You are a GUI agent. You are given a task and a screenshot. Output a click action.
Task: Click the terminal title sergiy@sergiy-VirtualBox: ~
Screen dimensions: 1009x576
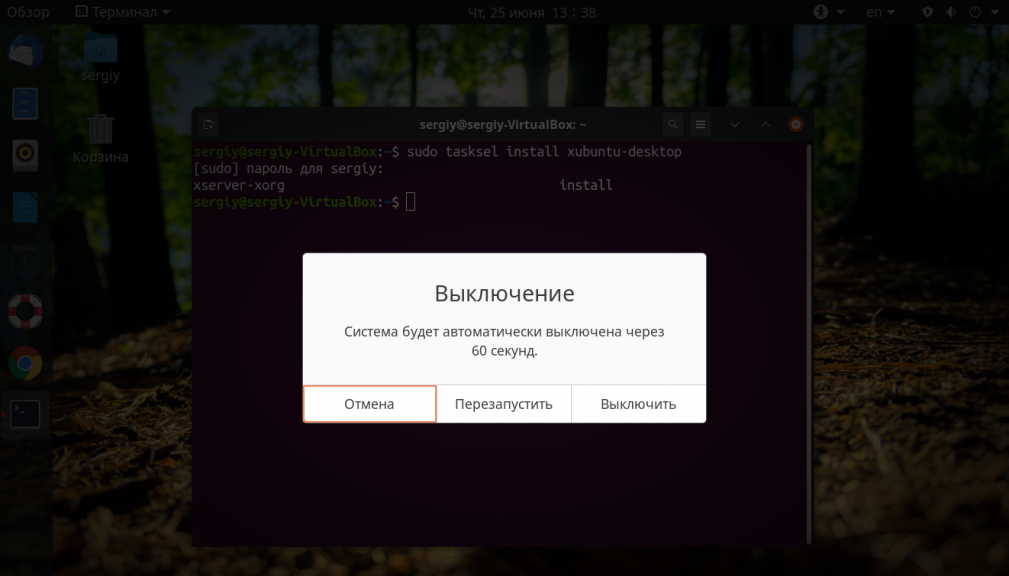click(x=503, y=124)
